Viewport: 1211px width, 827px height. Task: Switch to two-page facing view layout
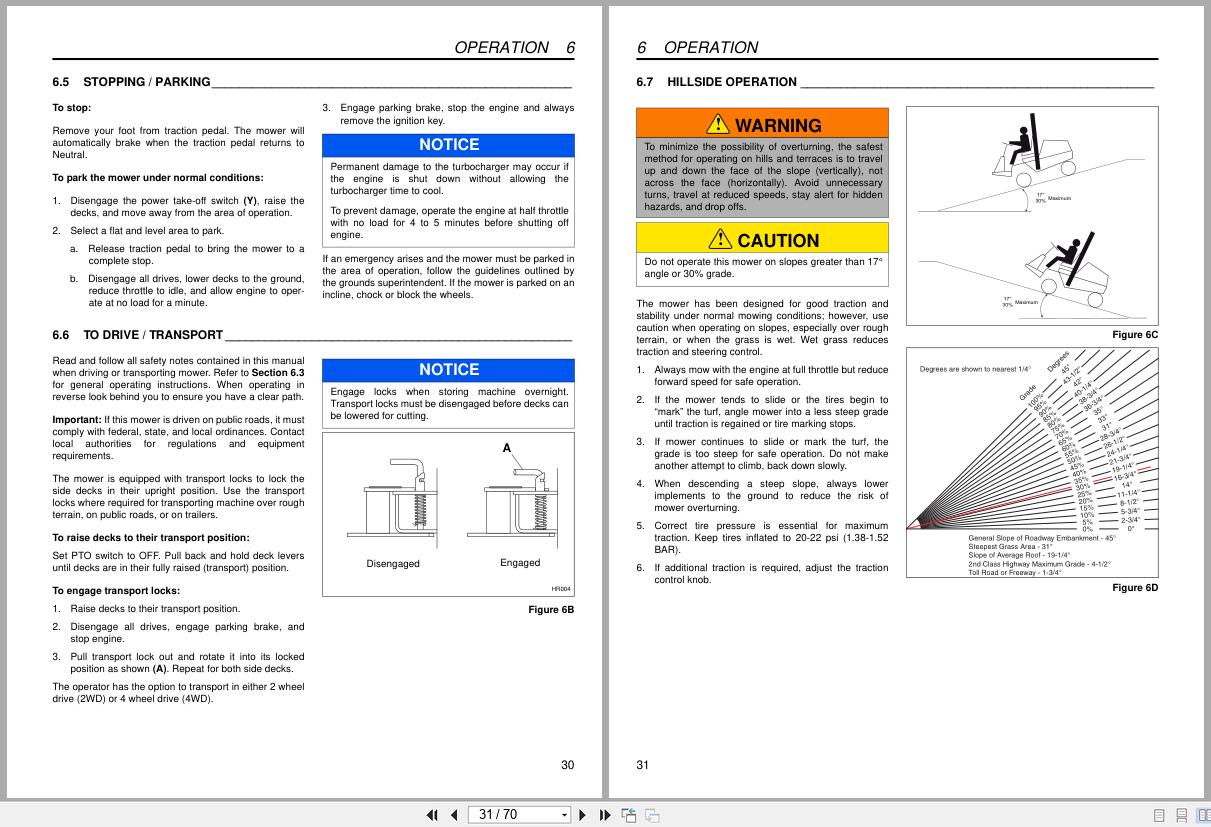point(1203,815)
